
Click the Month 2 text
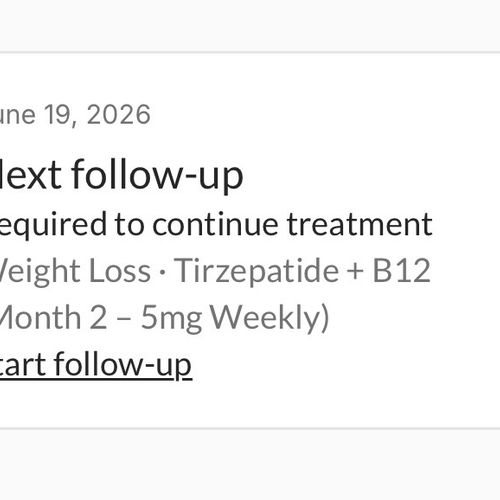[53, 317]
